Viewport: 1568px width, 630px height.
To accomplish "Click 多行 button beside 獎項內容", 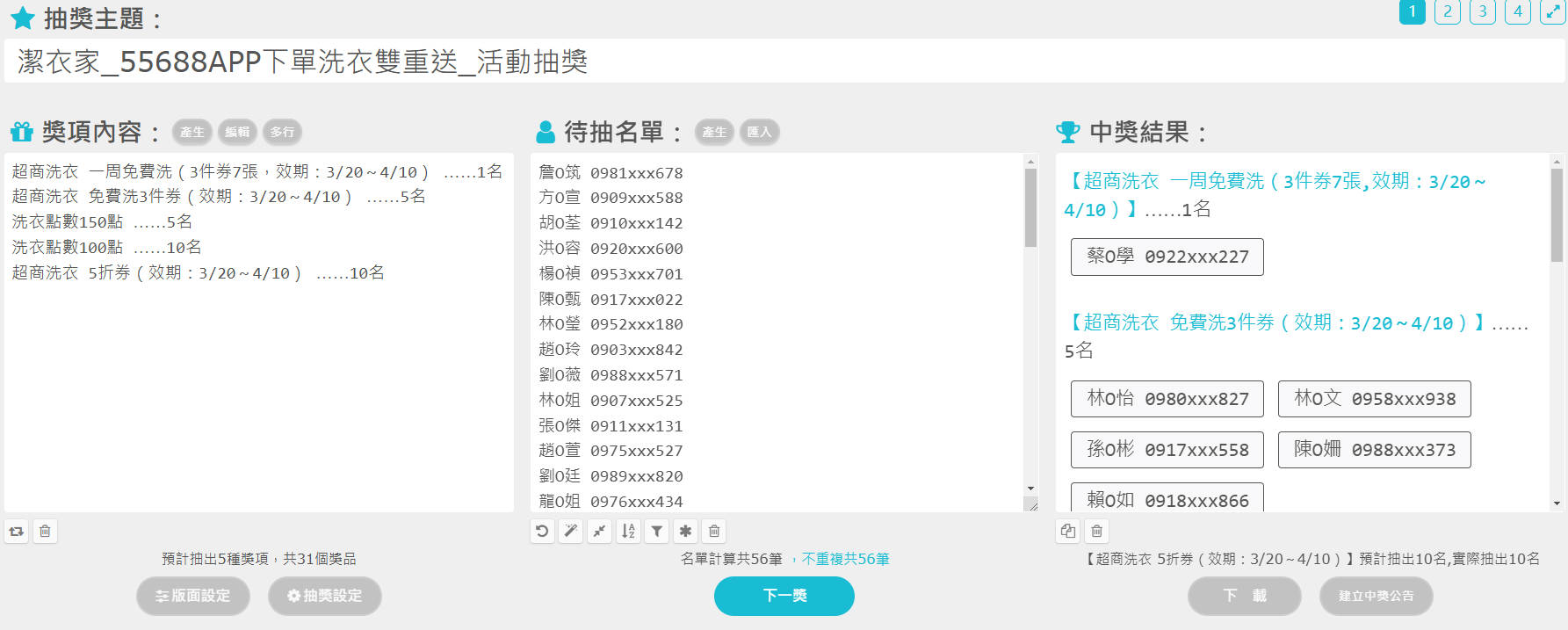I will coord(282,132).
